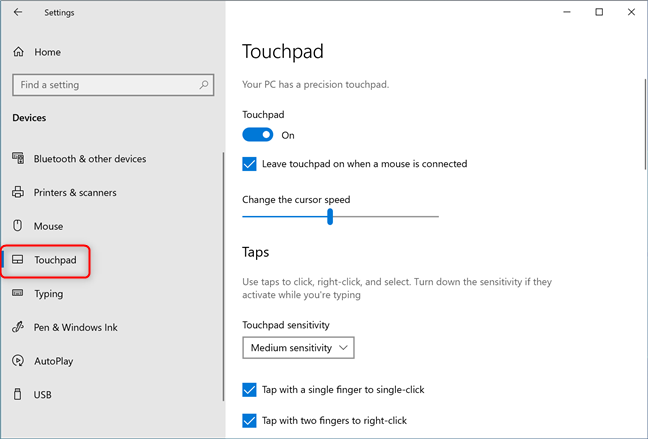Click the search magnifier icon
This screenshot has height=439, width=648.
coord(204,85)
